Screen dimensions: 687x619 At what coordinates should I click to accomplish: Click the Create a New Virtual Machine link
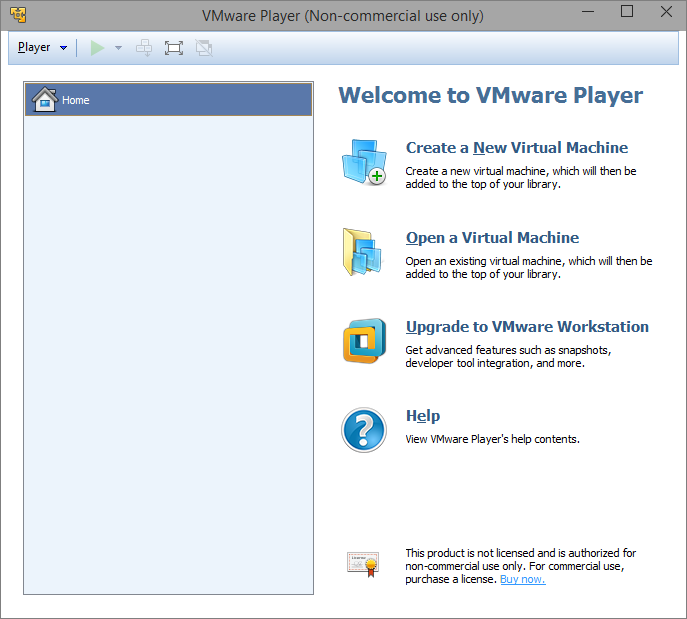(517, 148)
